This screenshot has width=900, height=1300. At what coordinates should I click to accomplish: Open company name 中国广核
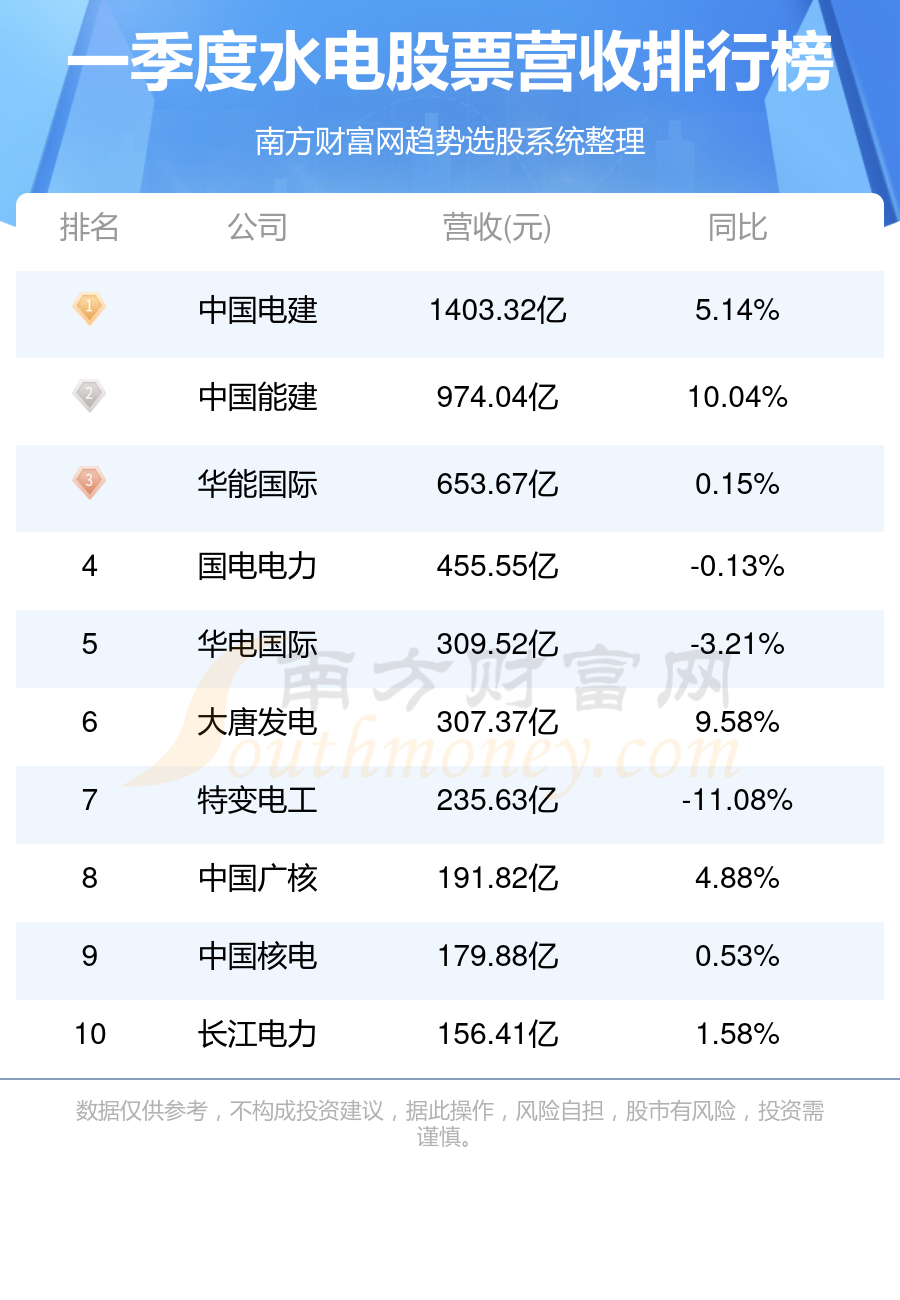pyautogui.click(x=258, y=878)
